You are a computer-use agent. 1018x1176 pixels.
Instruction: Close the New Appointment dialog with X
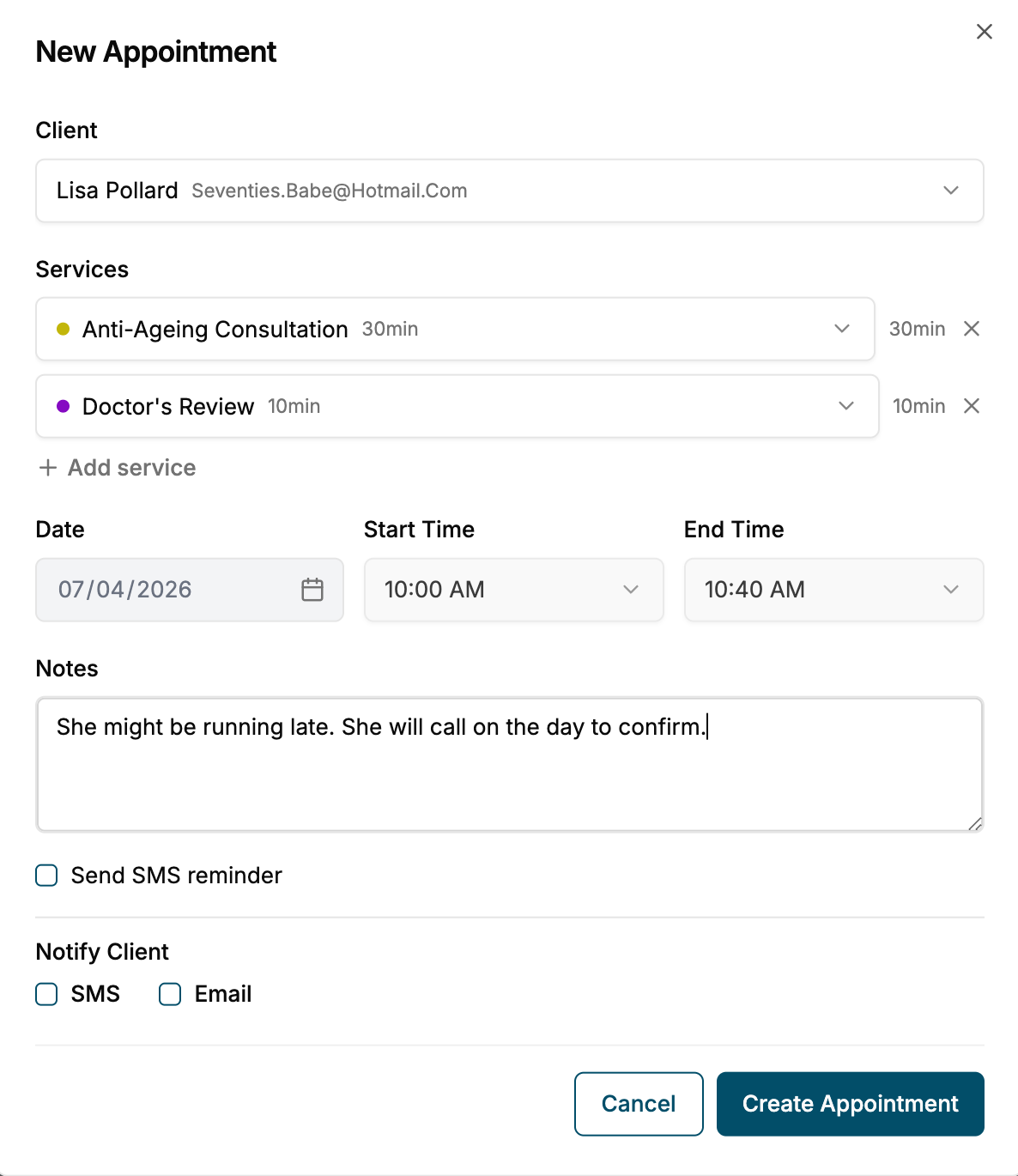[985, 32]
